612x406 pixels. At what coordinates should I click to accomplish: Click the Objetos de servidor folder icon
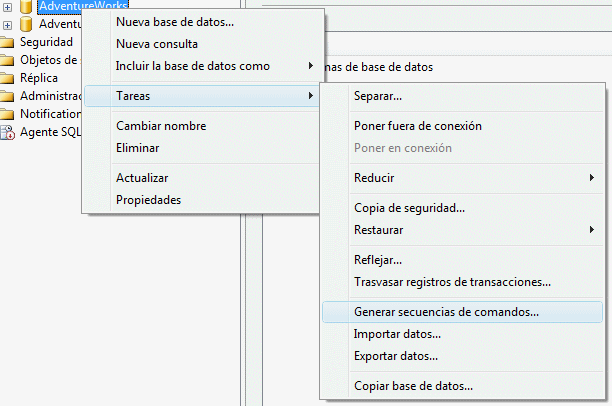tap(7, 60)
